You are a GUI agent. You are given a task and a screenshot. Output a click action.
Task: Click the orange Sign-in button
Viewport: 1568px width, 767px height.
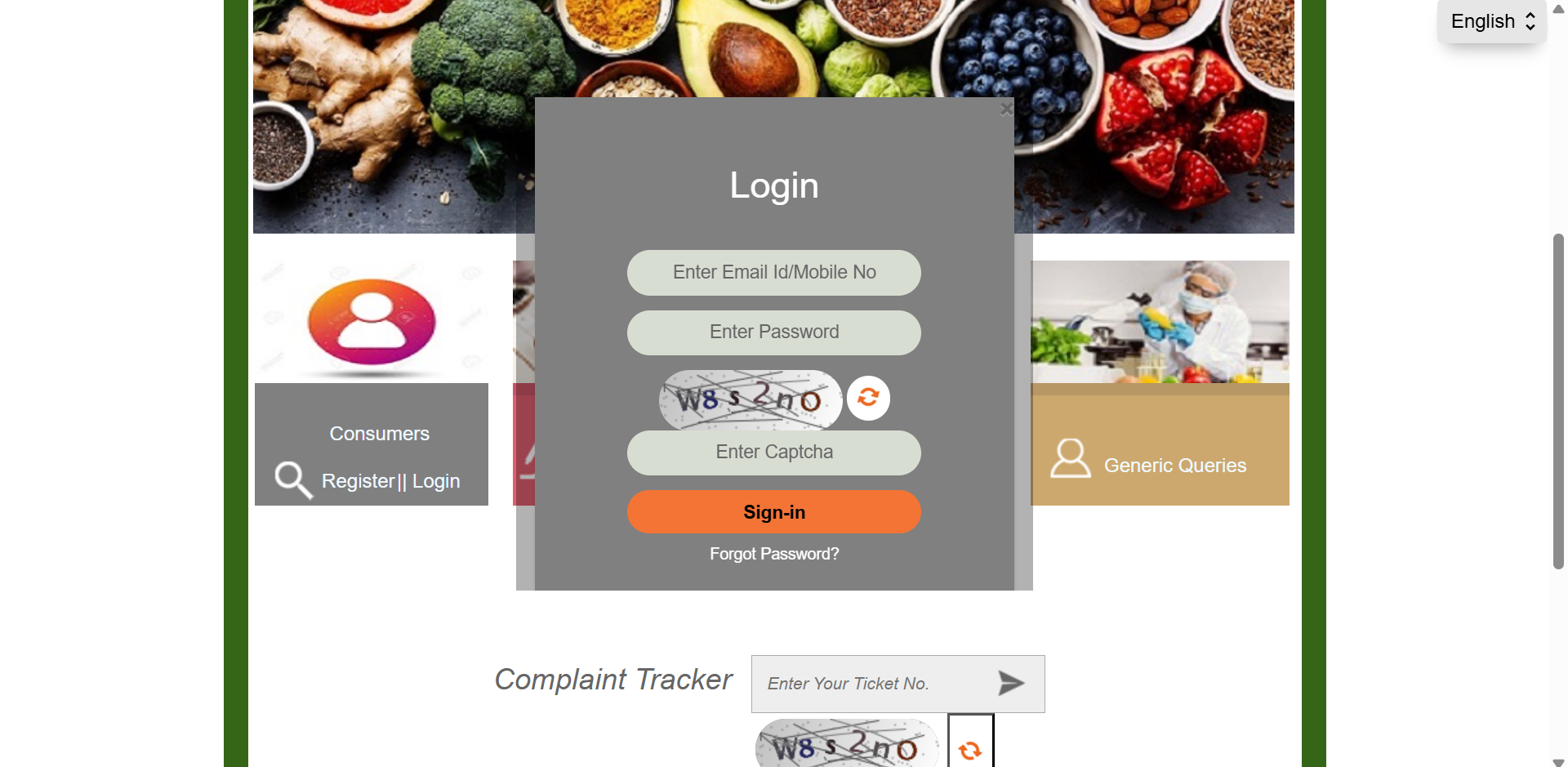click(774, 512)
